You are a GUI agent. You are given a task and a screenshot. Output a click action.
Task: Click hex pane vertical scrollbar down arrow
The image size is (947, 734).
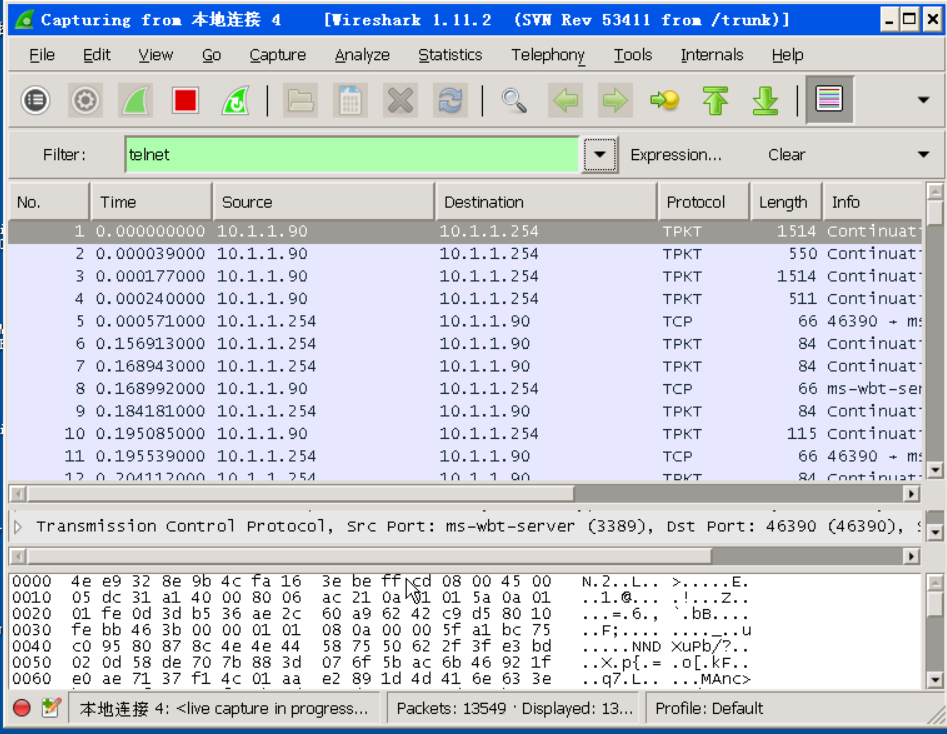(935, 680)
